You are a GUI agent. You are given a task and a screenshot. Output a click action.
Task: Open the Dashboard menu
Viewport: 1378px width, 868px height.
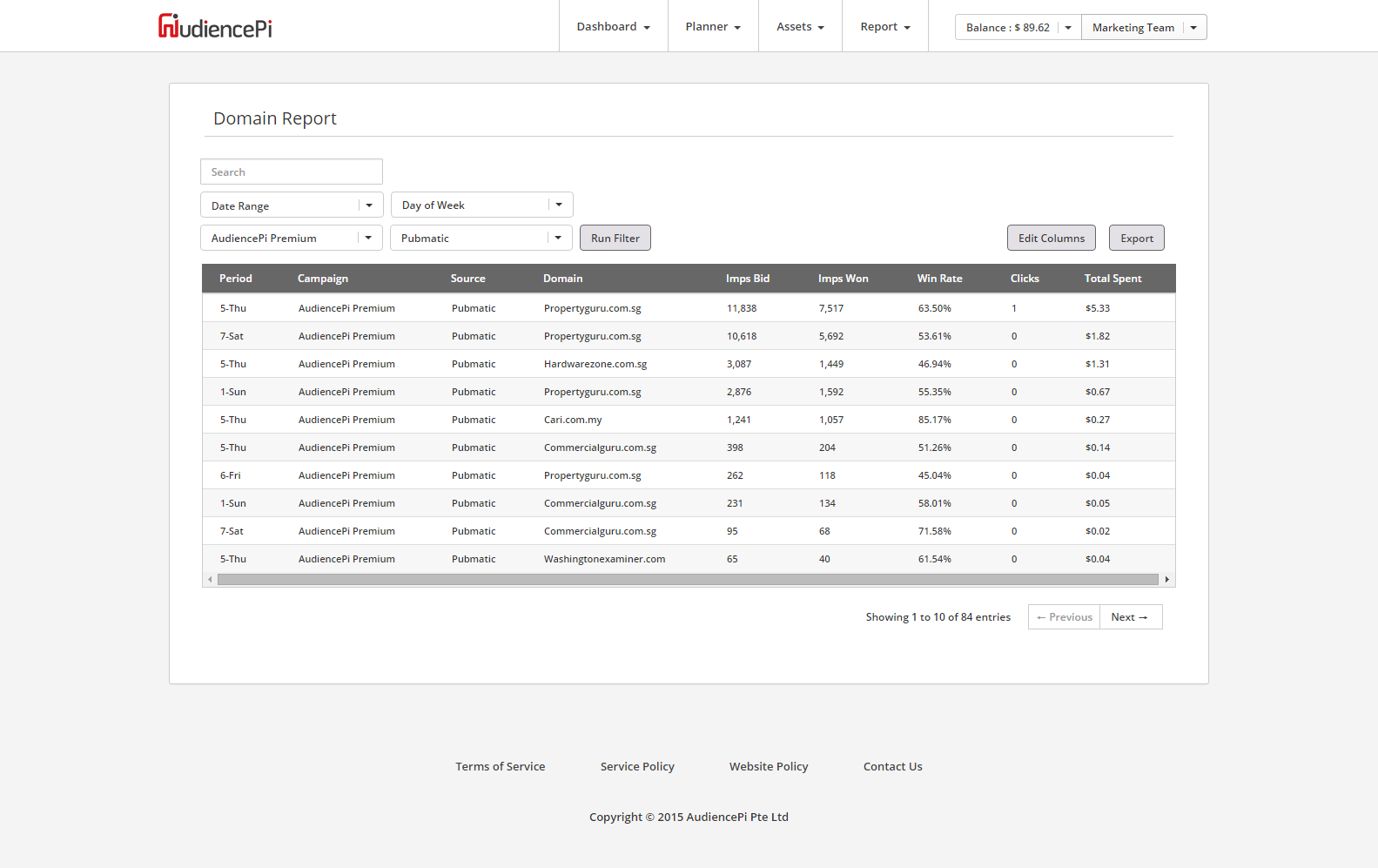(613, 27)
